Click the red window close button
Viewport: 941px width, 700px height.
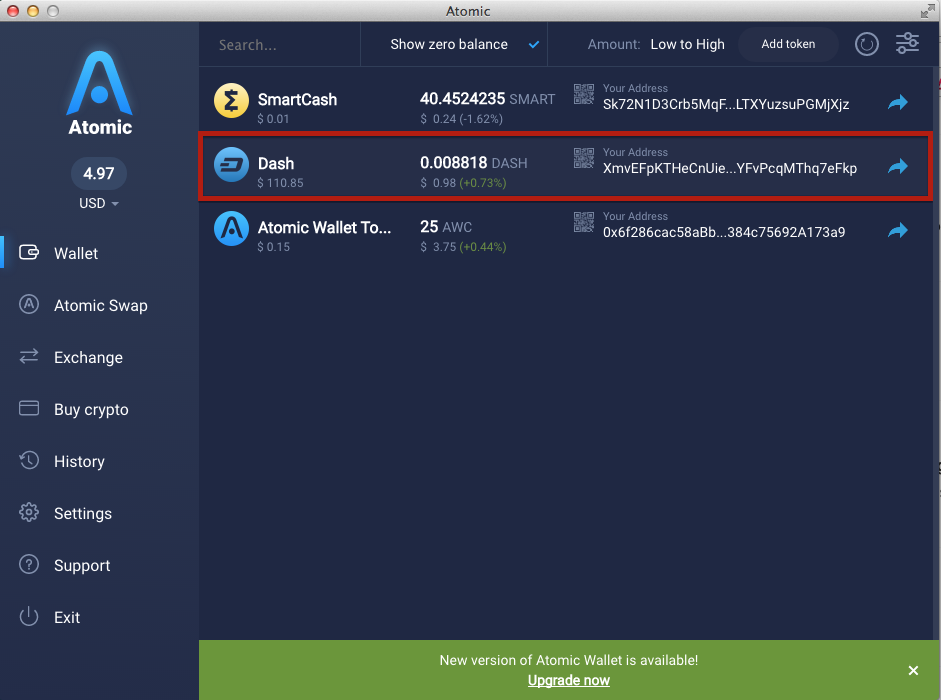click(13, 11)
